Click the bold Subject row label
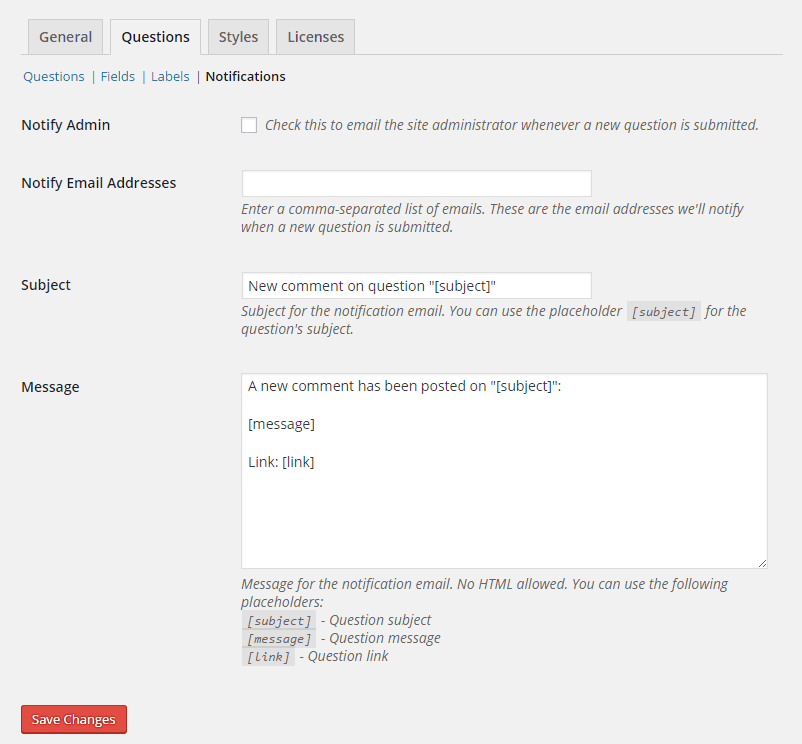The width and height of the screenshot is (802, 744). pos(46,285)
